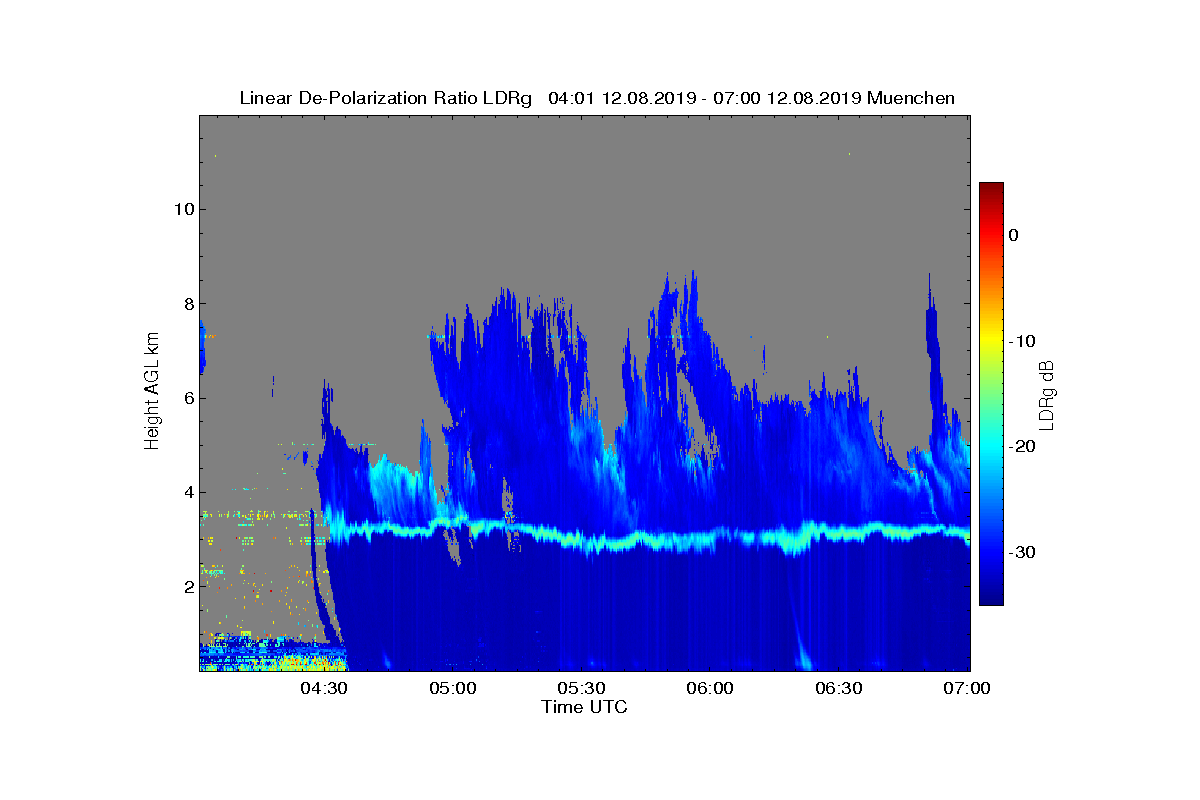Click the dark red top of the colorbar
The width and height of the screenshot is (1200, 800).
[x=991, y=190]
